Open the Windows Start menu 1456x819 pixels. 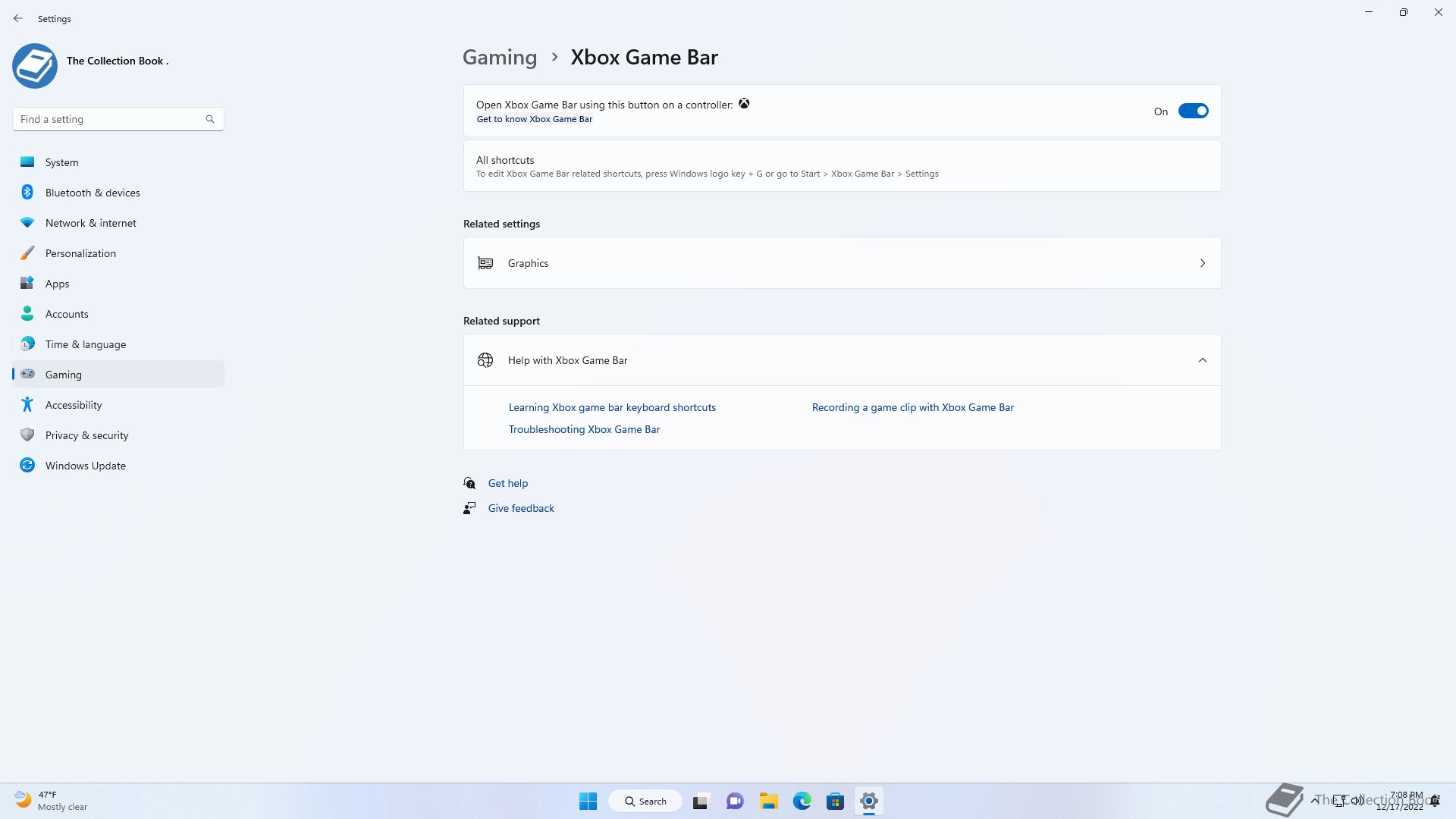point(588,801)
